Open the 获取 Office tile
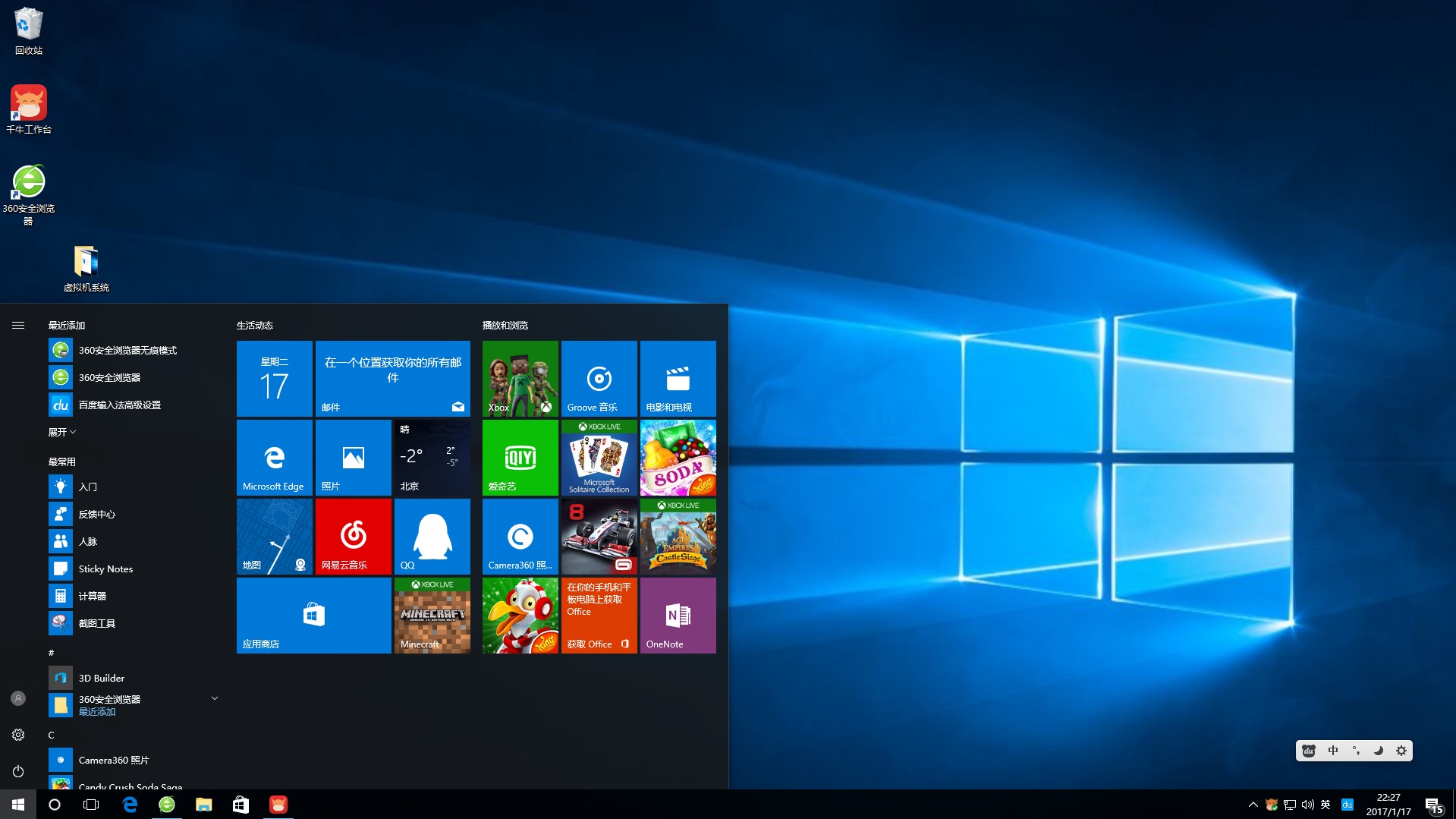Image resolution: width=1456 pixels, height=819 pixels. pyautogui.click(x=599, y=616)
